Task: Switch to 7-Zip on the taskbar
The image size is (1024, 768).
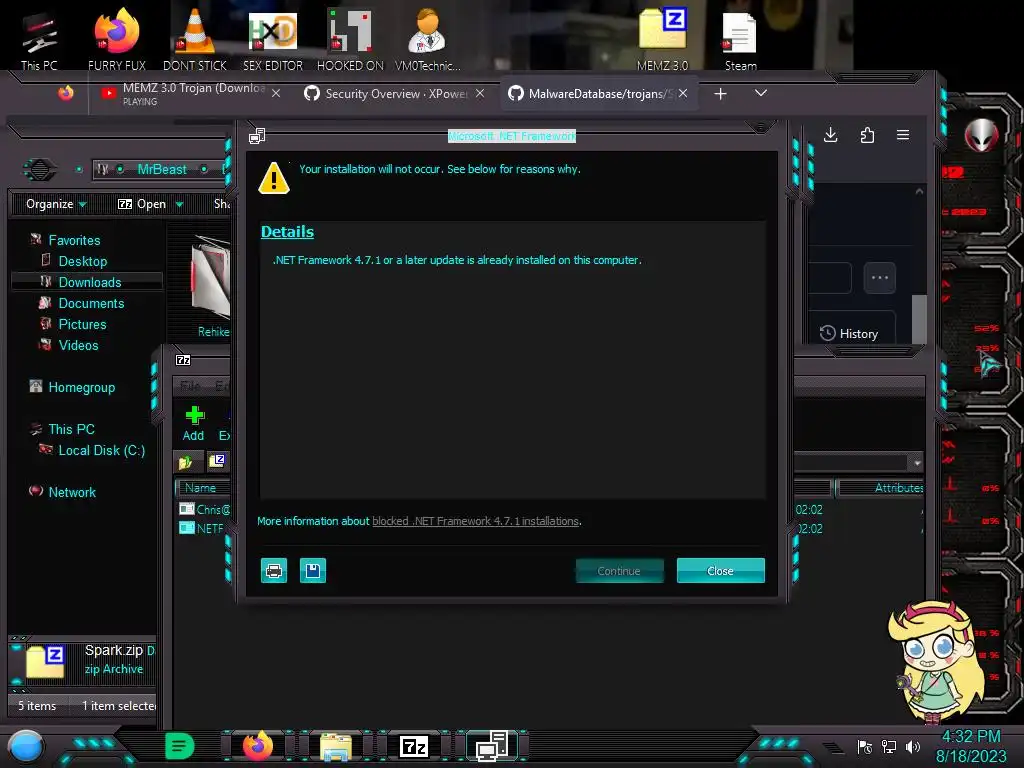Action: 414,746
